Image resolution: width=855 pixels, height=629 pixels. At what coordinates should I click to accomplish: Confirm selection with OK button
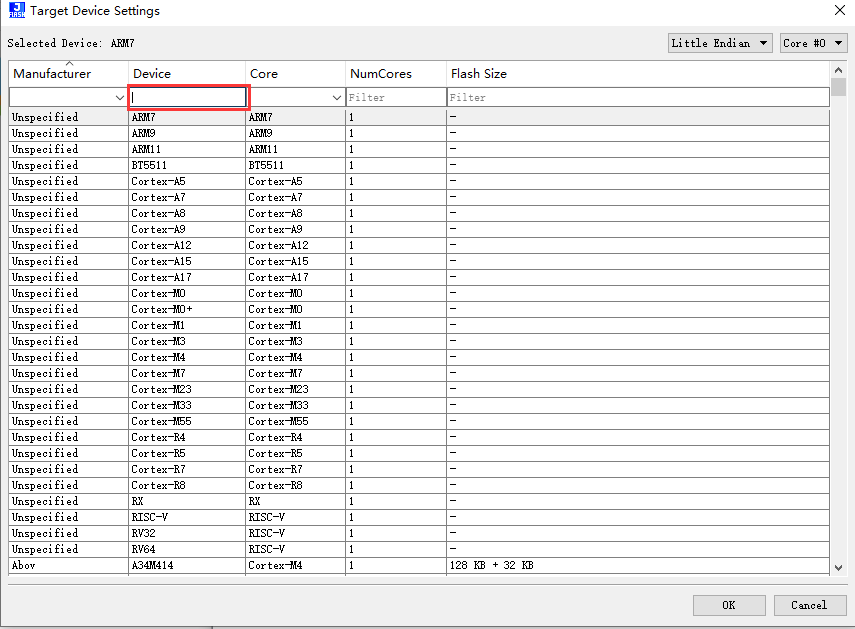point(729,605)
